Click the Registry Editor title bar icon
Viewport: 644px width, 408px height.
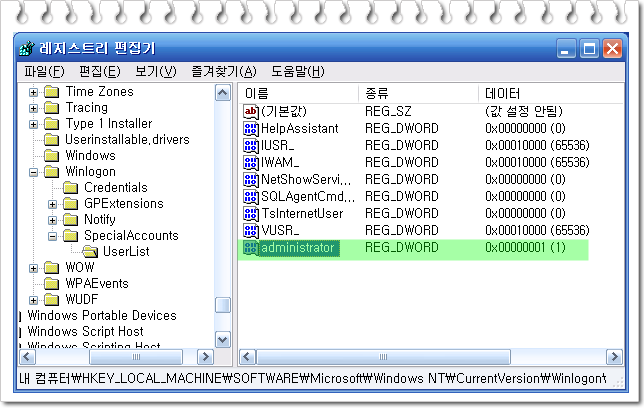pyautogui.click(x=27, y=48)
